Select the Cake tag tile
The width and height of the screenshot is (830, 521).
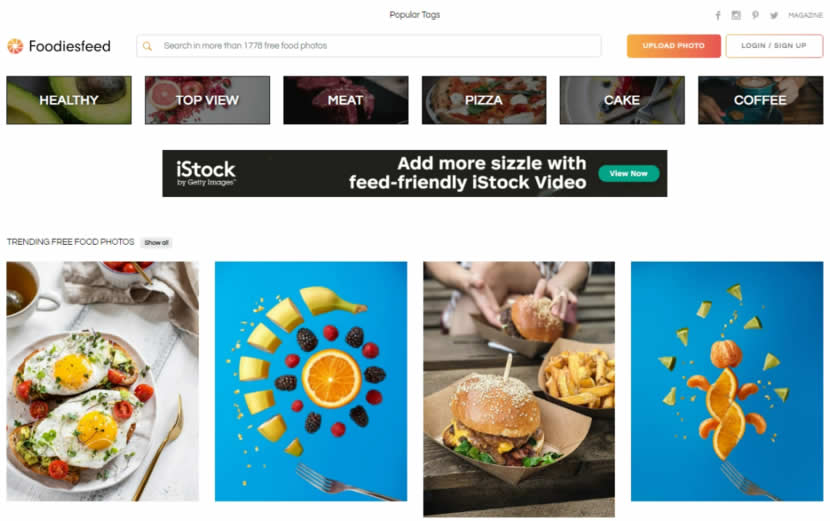coord(622,100)
